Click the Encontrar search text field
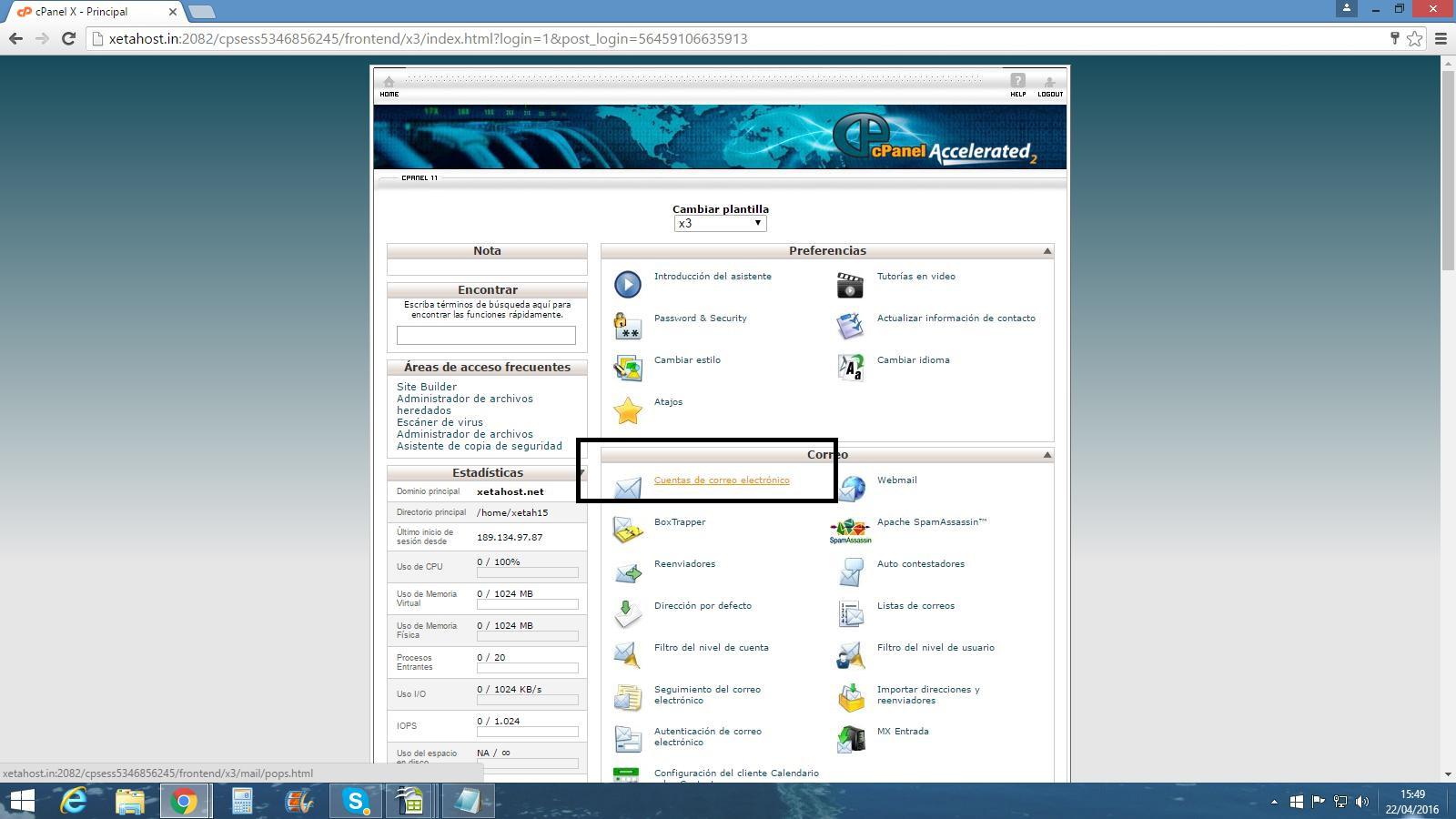Viewport: 1456px width, 819px height. (486, 336)
